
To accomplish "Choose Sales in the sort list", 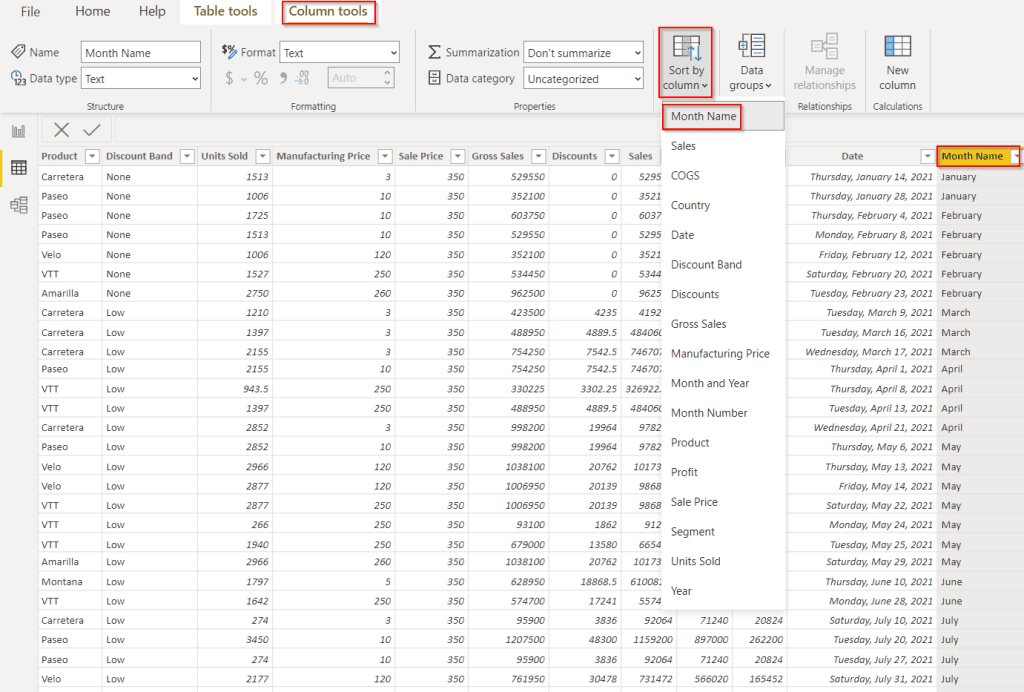I will click(723, 146).
